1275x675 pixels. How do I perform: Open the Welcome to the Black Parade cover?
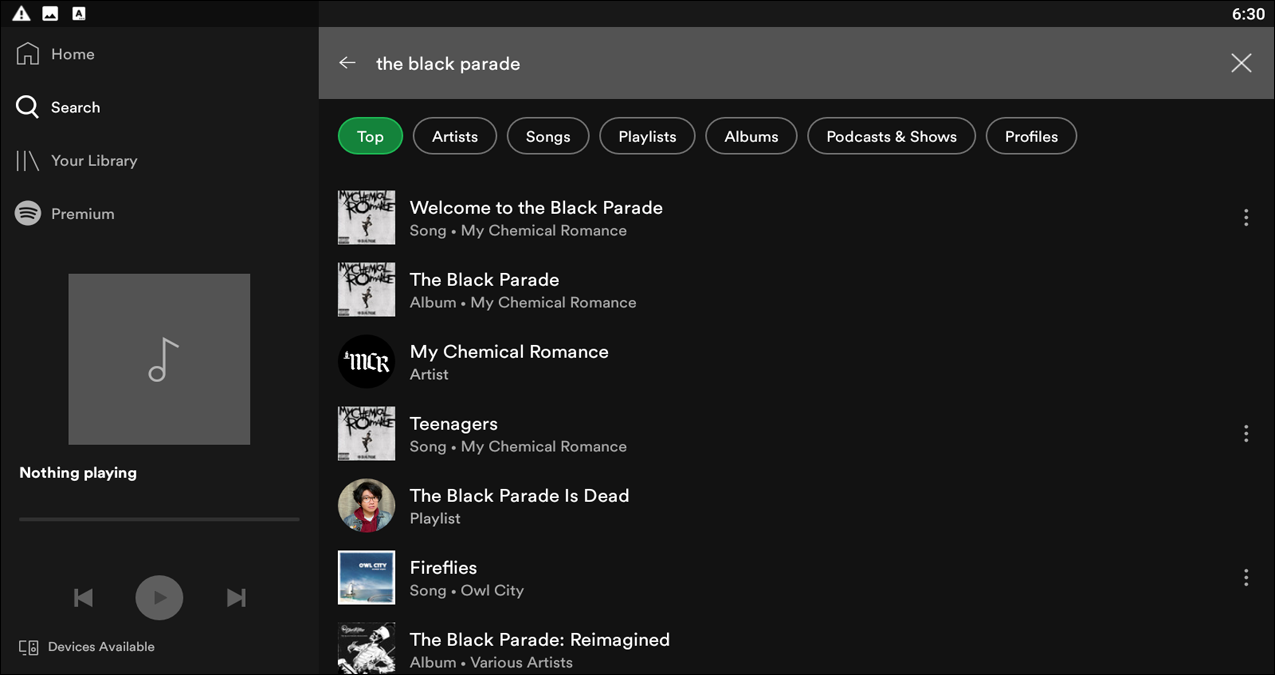[x=366, y=217]
